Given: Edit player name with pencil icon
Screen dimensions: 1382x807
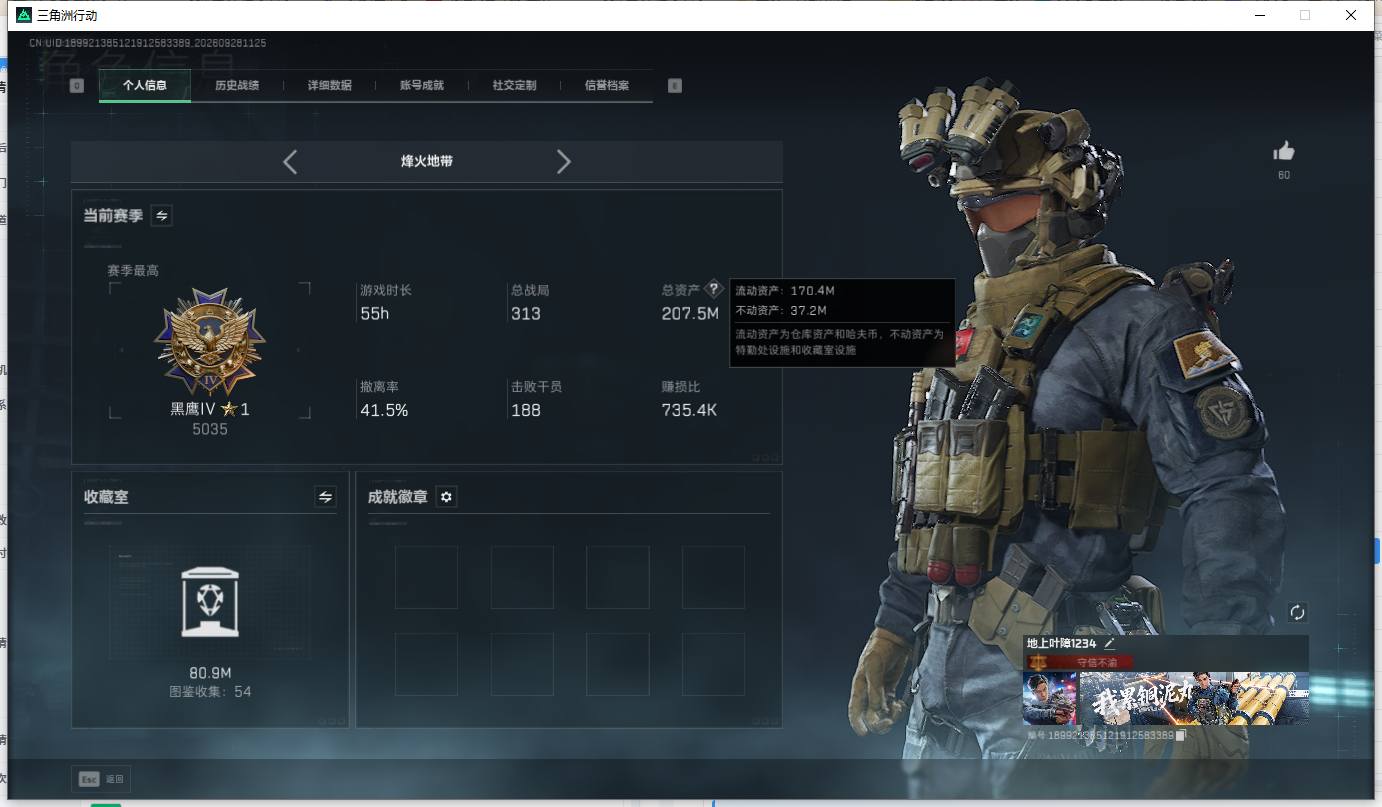Looking at the screenshot, I should point(1109,643).
